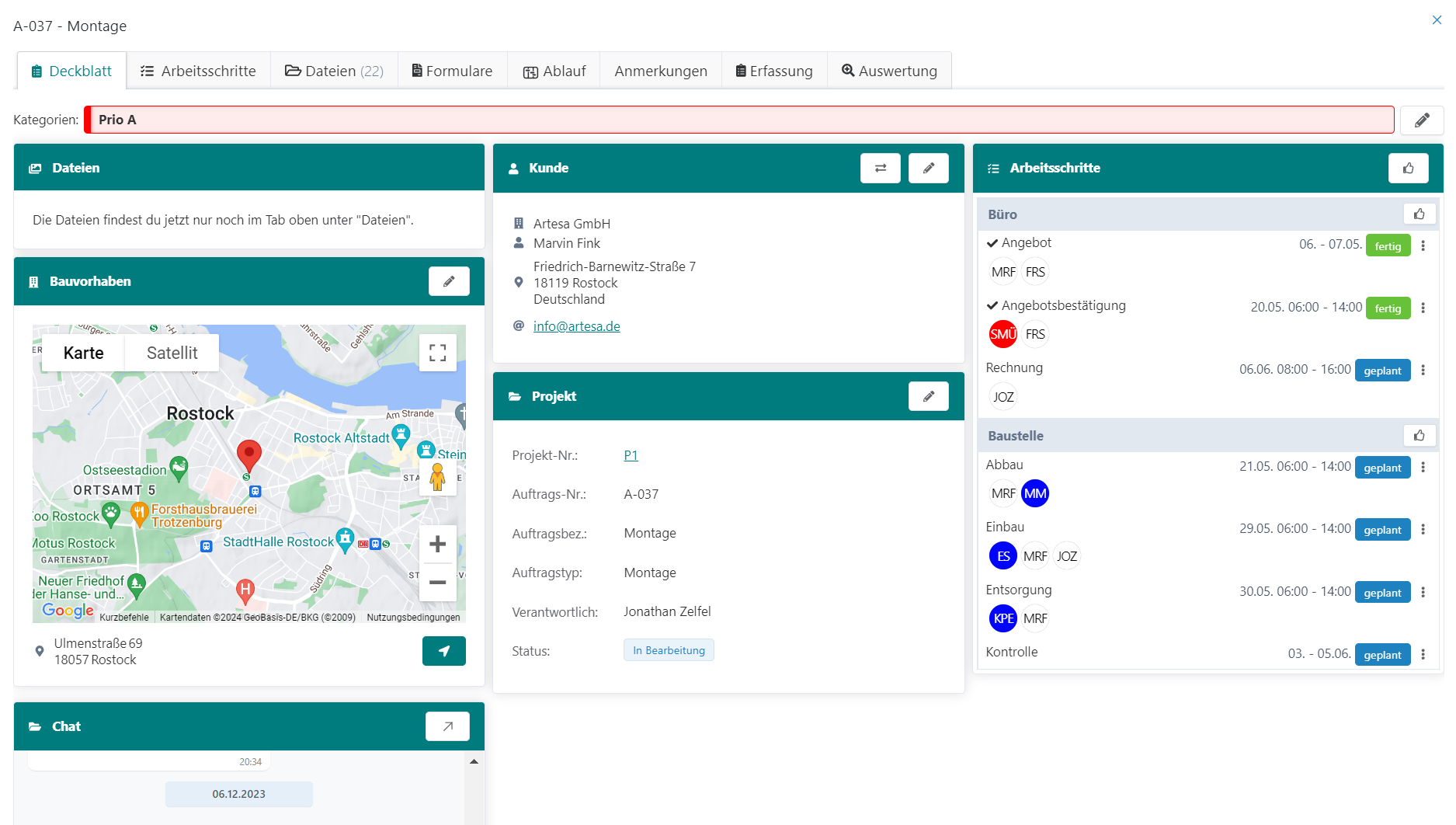Edit the Projekt panel
This screenshot has height=825, width=1456.
(928, 396)
